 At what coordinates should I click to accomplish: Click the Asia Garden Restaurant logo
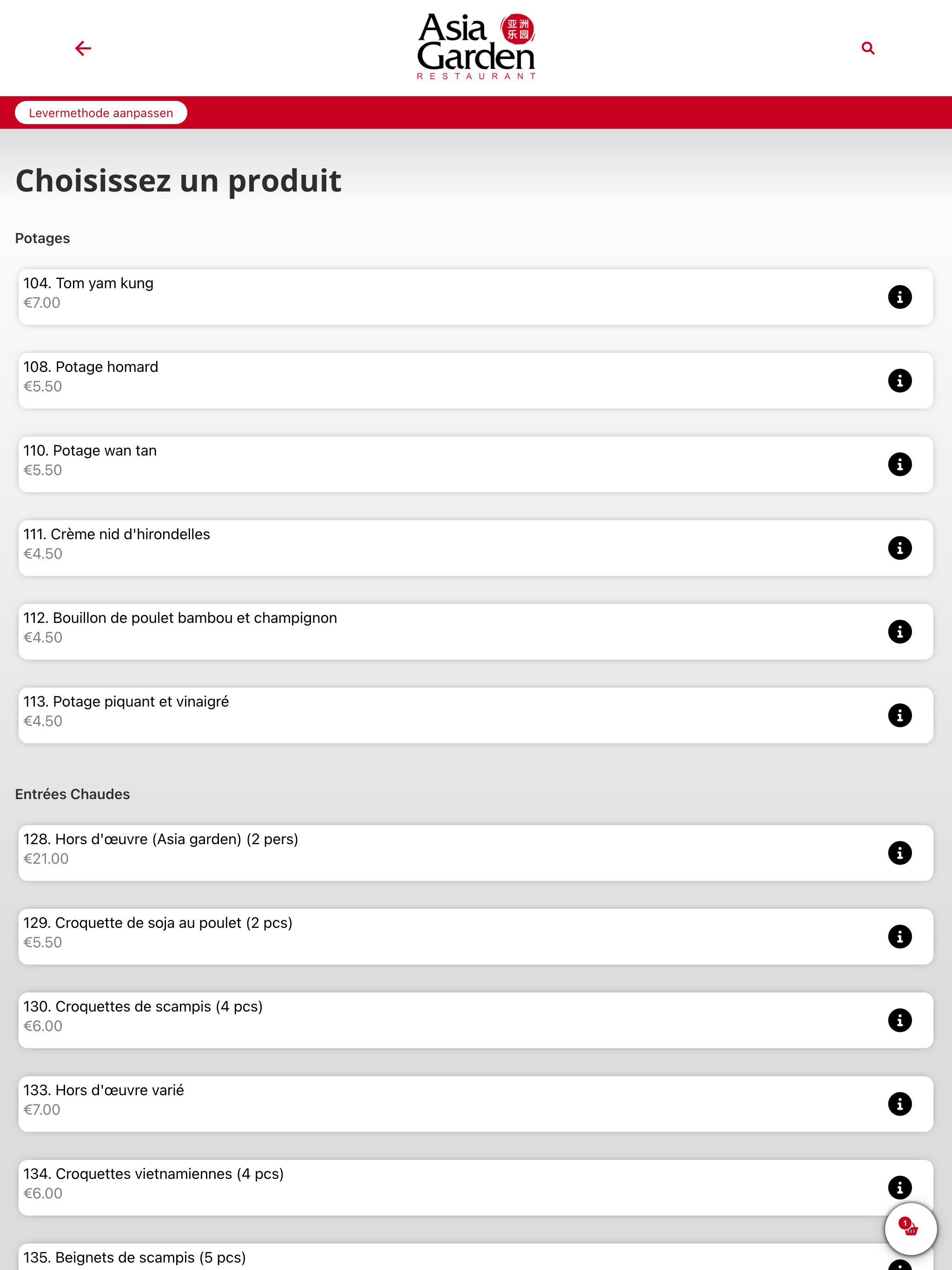coord(476,47)
